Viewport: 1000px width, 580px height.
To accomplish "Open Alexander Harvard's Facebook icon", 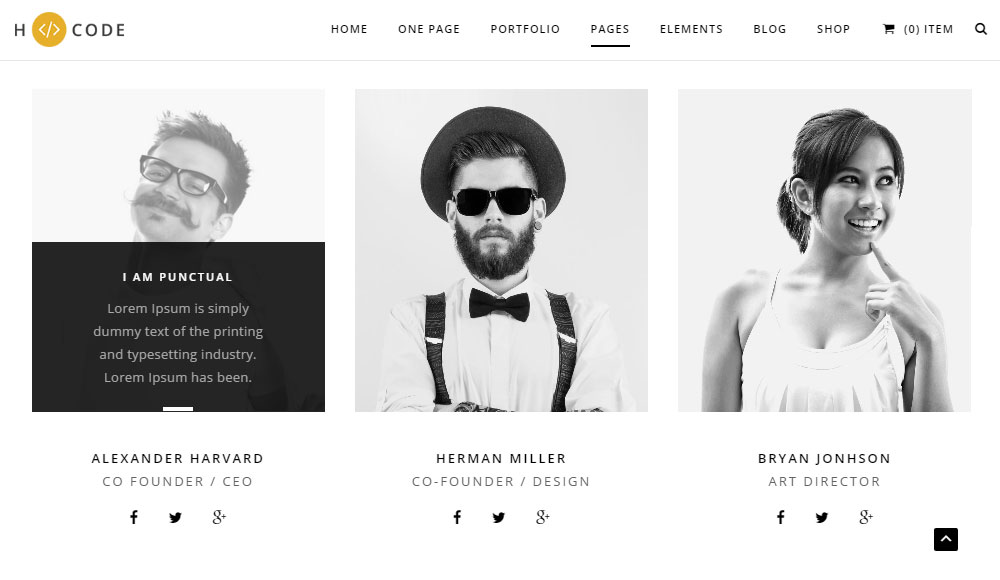I will click(134, 517).
